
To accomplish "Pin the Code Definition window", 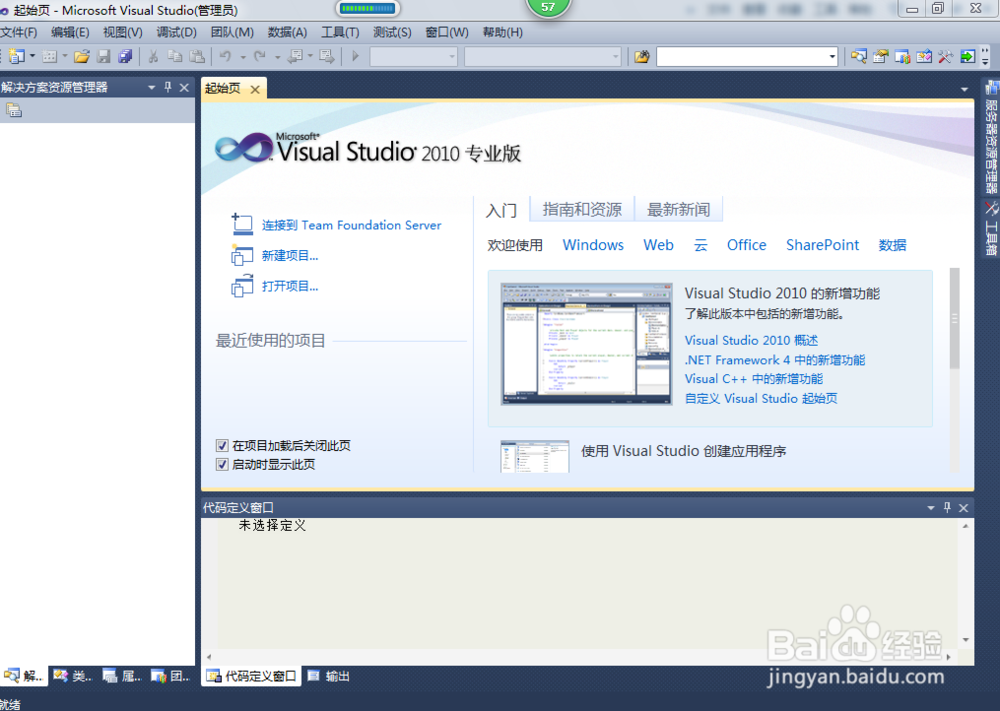I will [x=947, y=508].
